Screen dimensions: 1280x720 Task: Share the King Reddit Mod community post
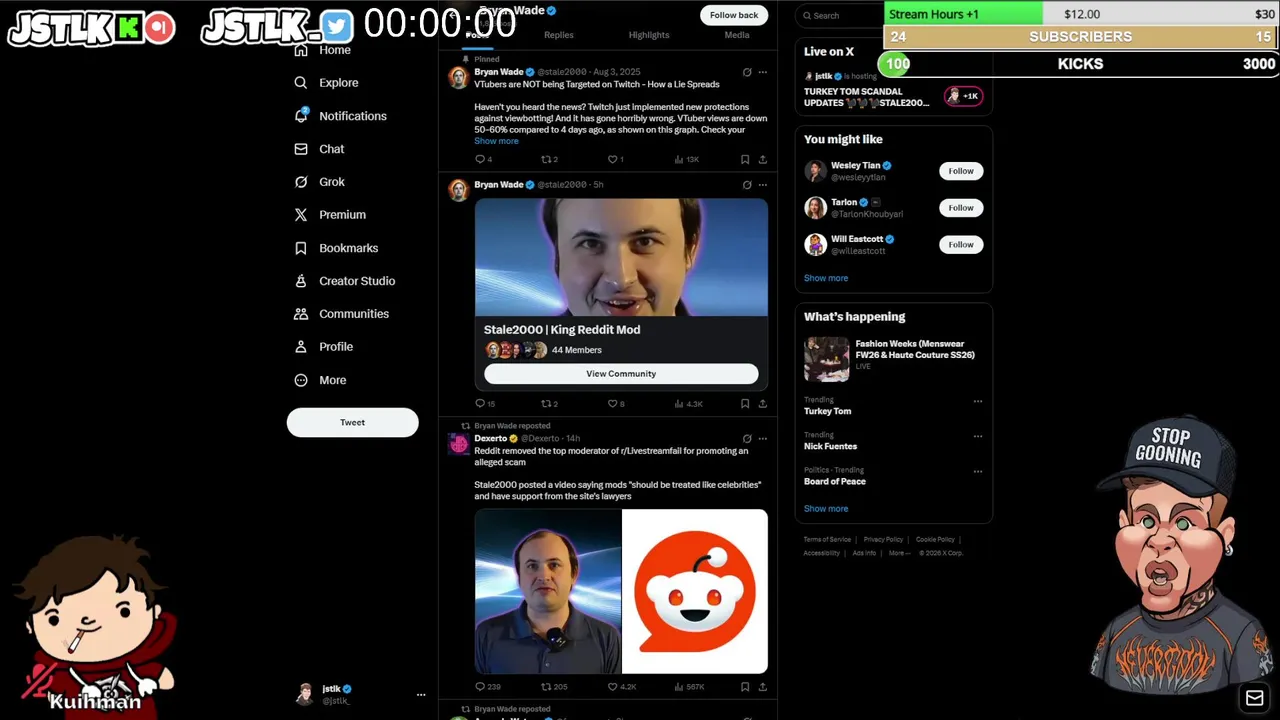pos(762,404)
